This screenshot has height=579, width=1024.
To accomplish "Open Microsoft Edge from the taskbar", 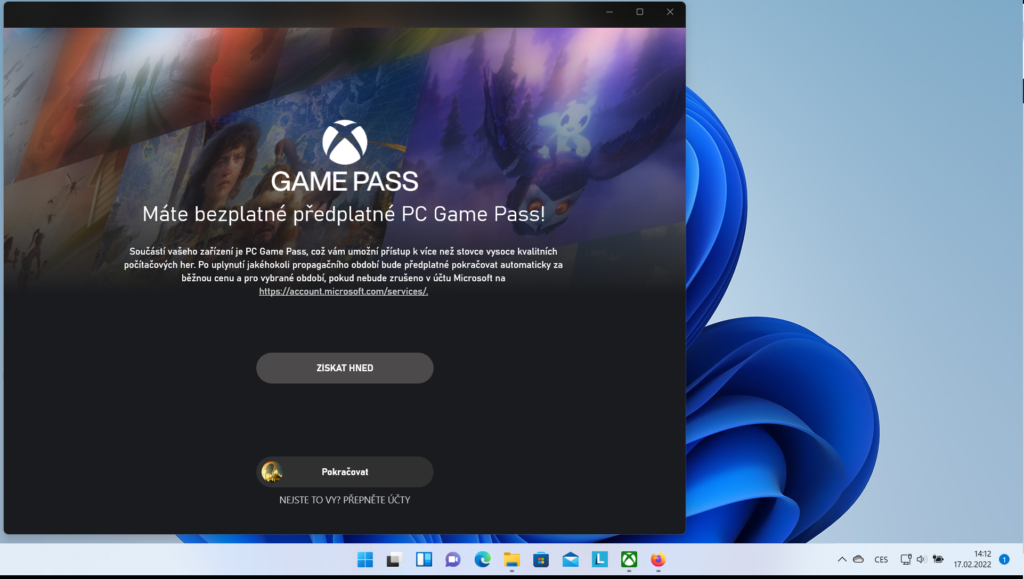I will tap(482, 559).
